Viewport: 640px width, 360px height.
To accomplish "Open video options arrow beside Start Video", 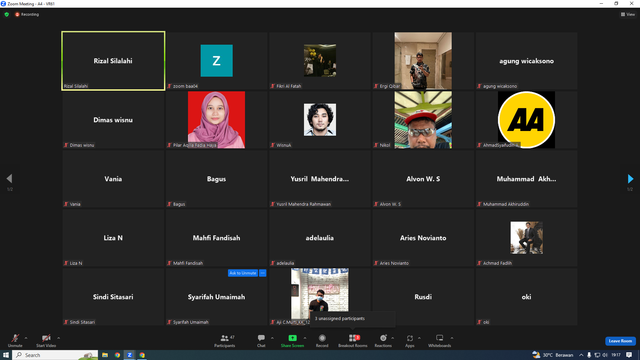I will pyautogui.click(x=59, y=338).
